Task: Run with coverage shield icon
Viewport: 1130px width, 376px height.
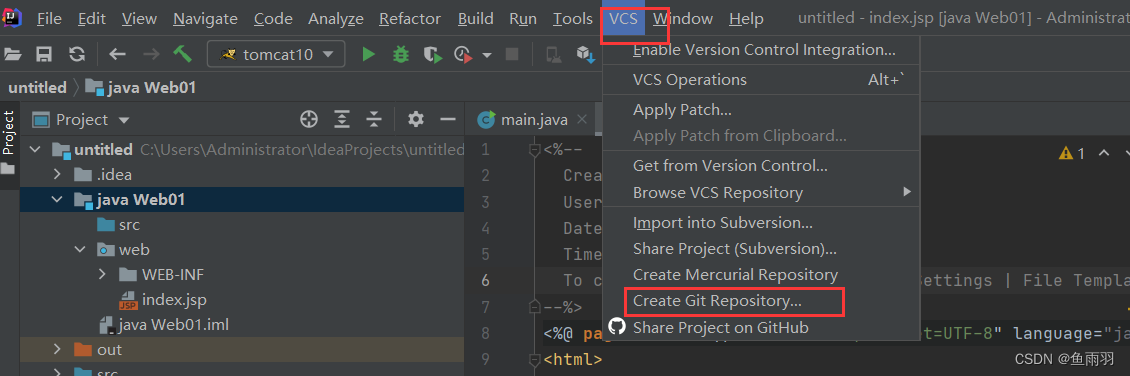Action: 432,54
